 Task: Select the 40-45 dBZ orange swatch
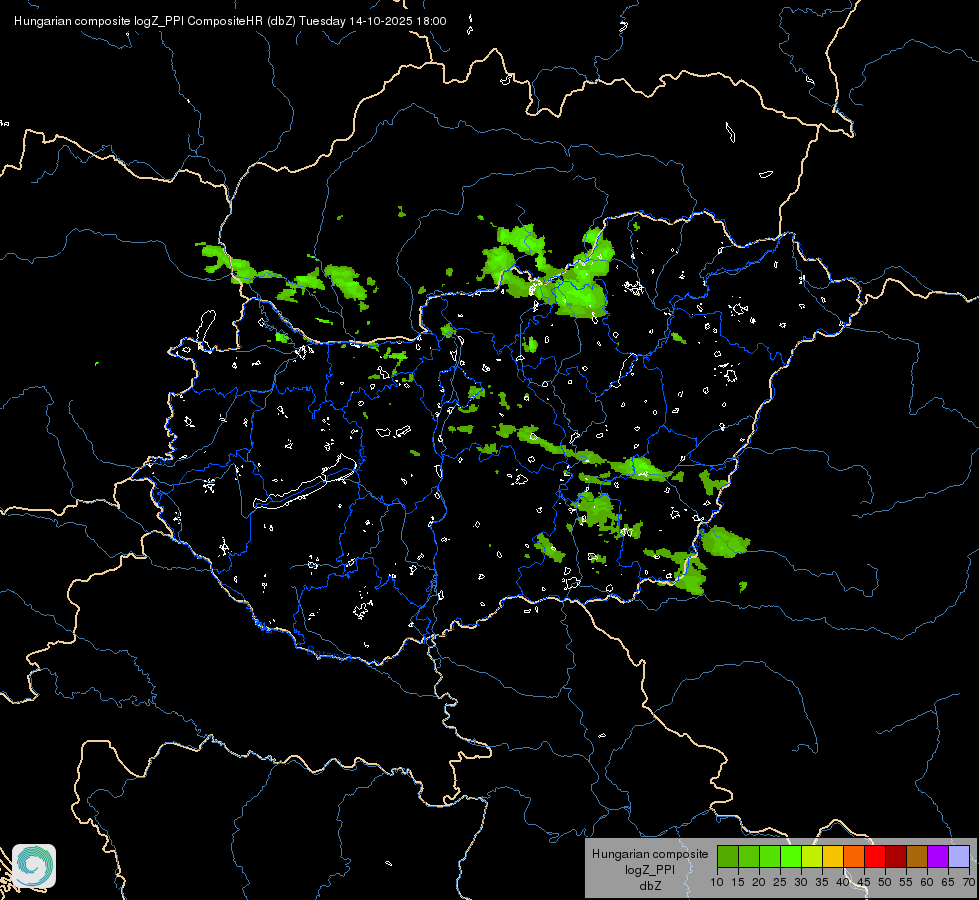pos(854,856)
